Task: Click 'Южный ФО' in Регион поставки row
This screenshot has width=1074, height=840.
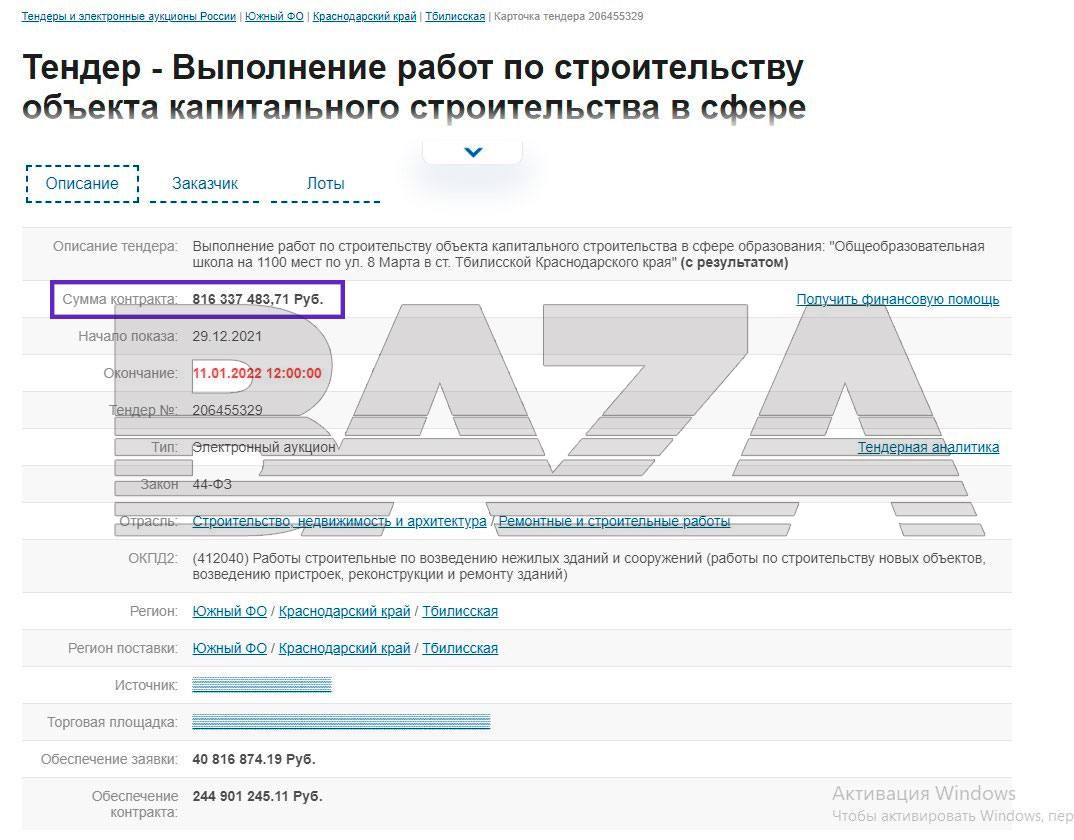Action: coord(229,648)
